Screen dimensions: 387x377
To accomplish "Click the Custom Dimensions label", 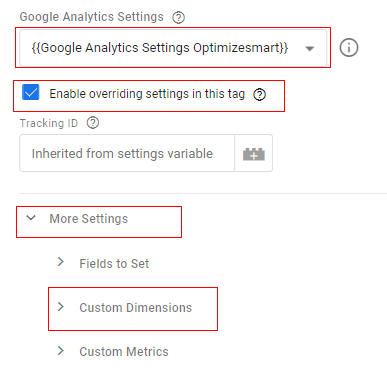I will pyautogui.click(x=136, y=308).
